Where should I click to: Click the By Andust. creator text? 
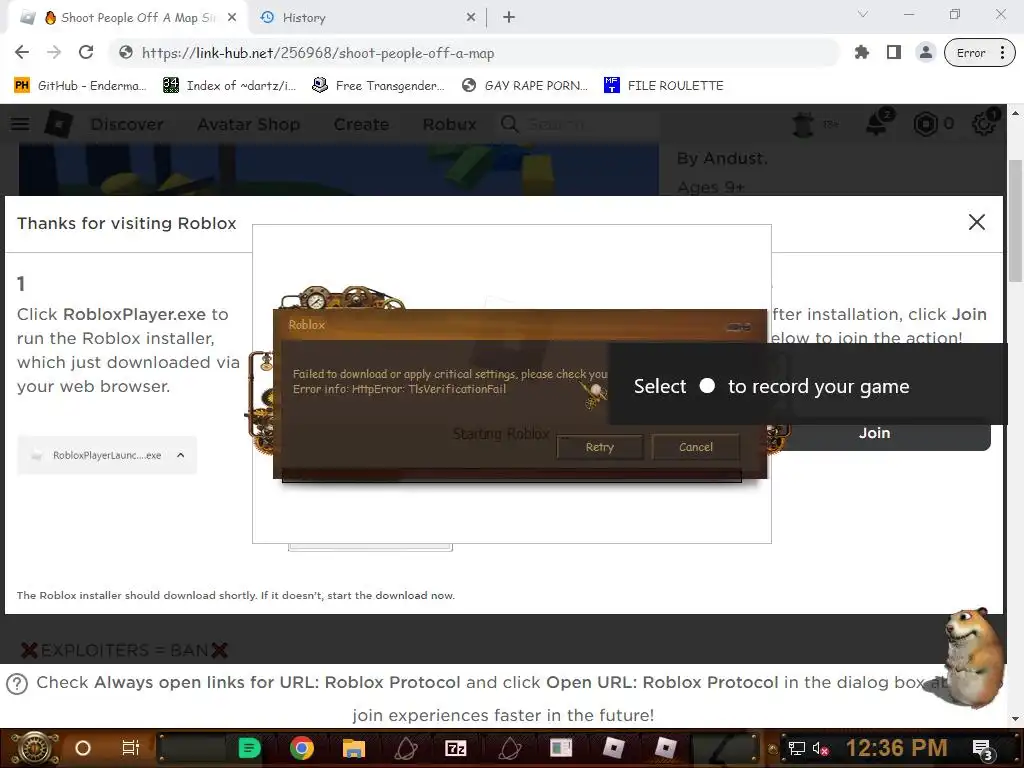click(x=722, y=159)
